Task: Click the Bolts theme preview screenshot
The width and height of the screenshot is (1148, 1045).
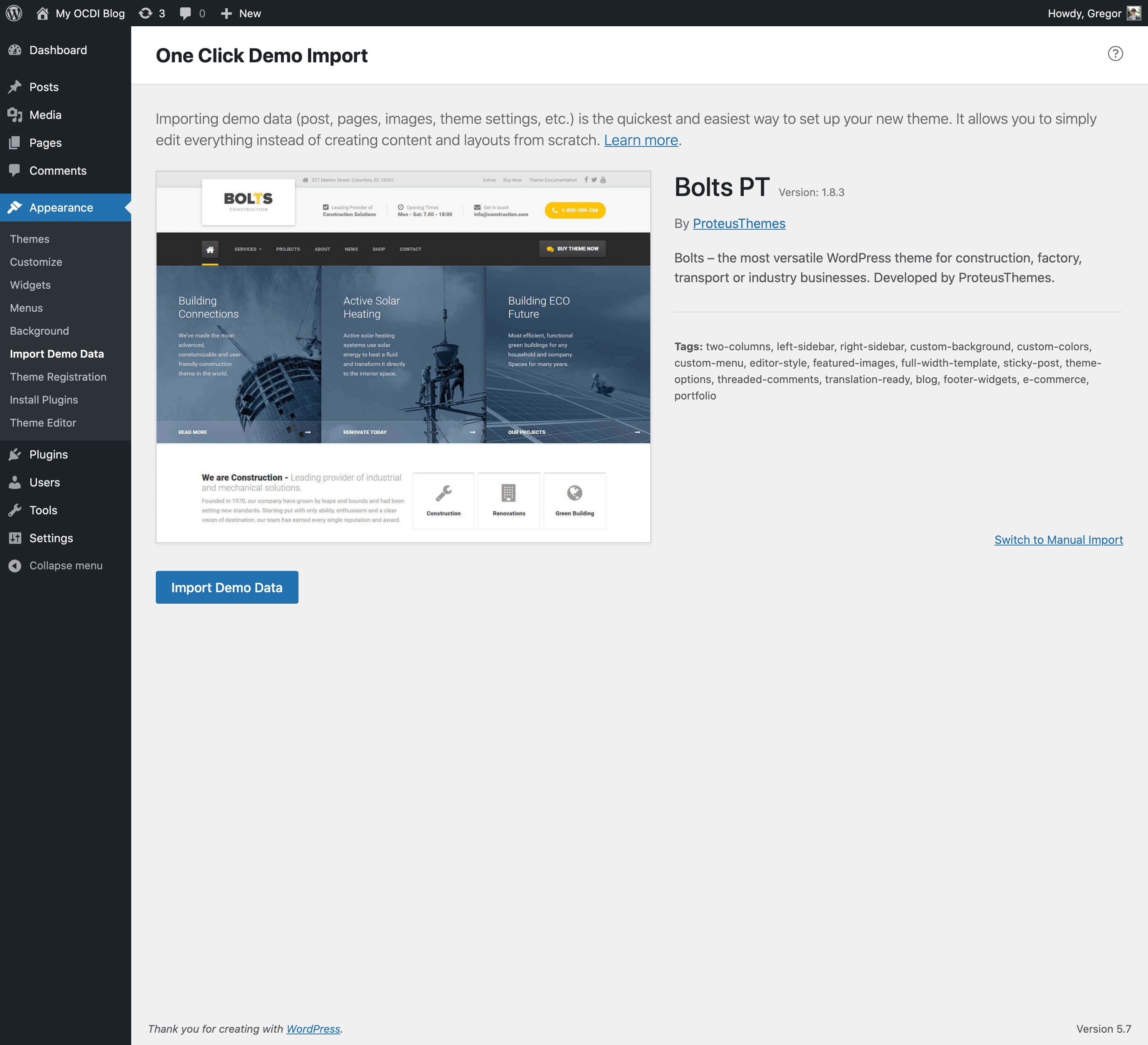Action: [x=403, y=356]
